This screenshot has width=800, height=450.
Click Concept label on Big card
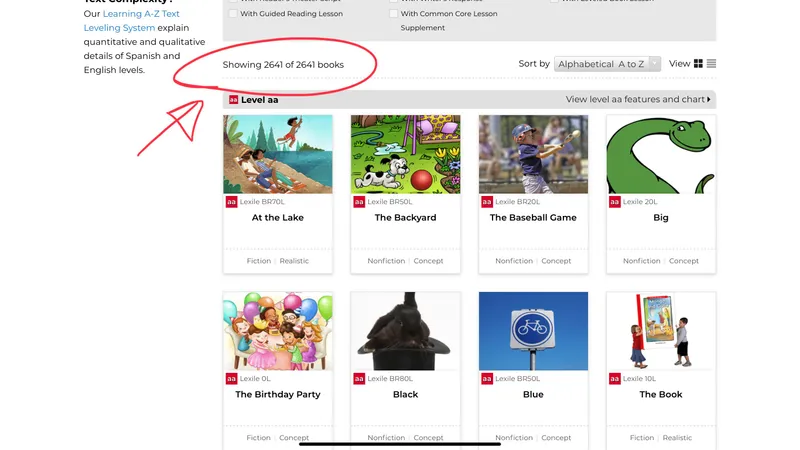click(x=684, y=261)
